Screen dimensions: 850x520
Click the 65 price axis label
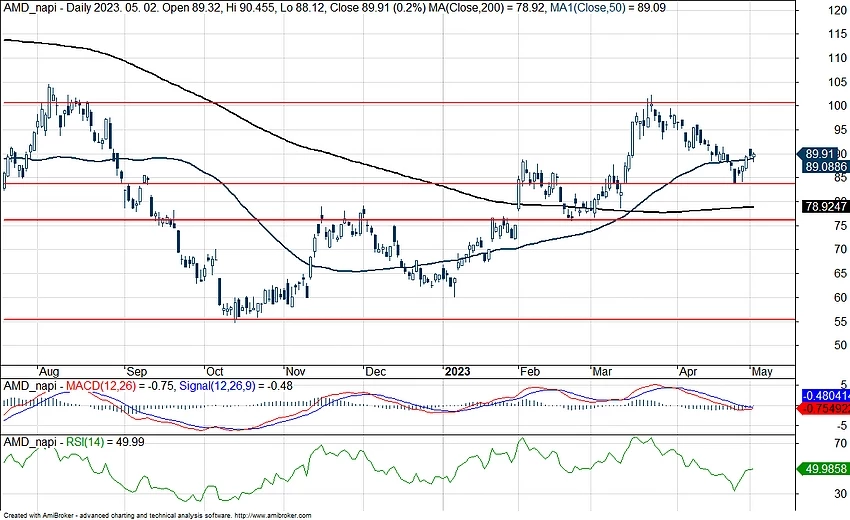click(x=841, y=273)
